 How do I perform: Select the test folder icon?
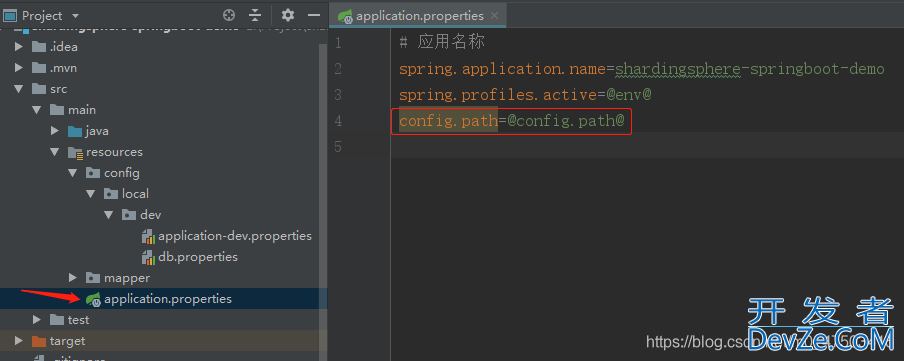pyautogui.click(x=56, y=319)
